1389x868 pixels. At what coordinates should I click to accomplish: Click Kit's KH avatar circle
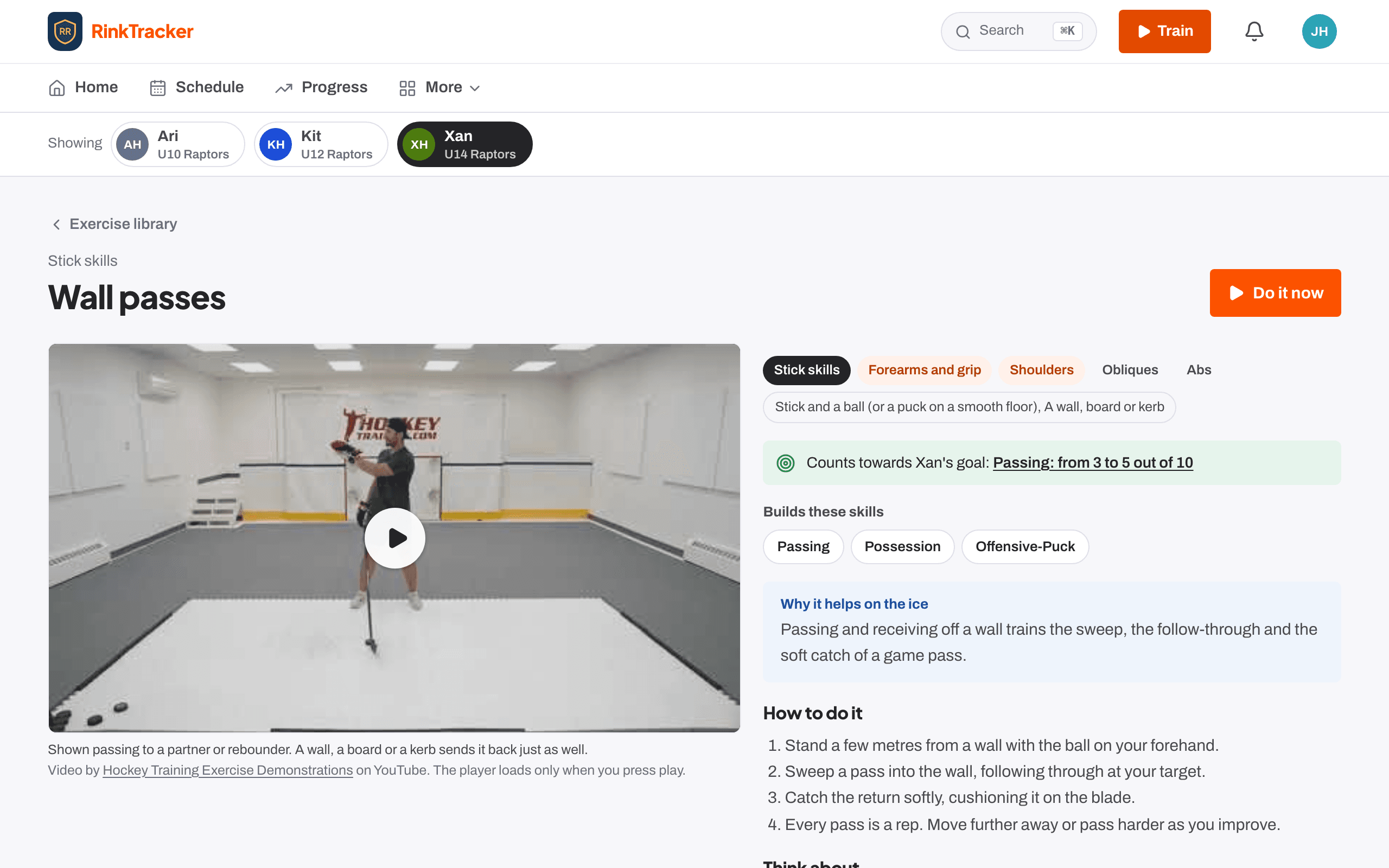point(276,144)
